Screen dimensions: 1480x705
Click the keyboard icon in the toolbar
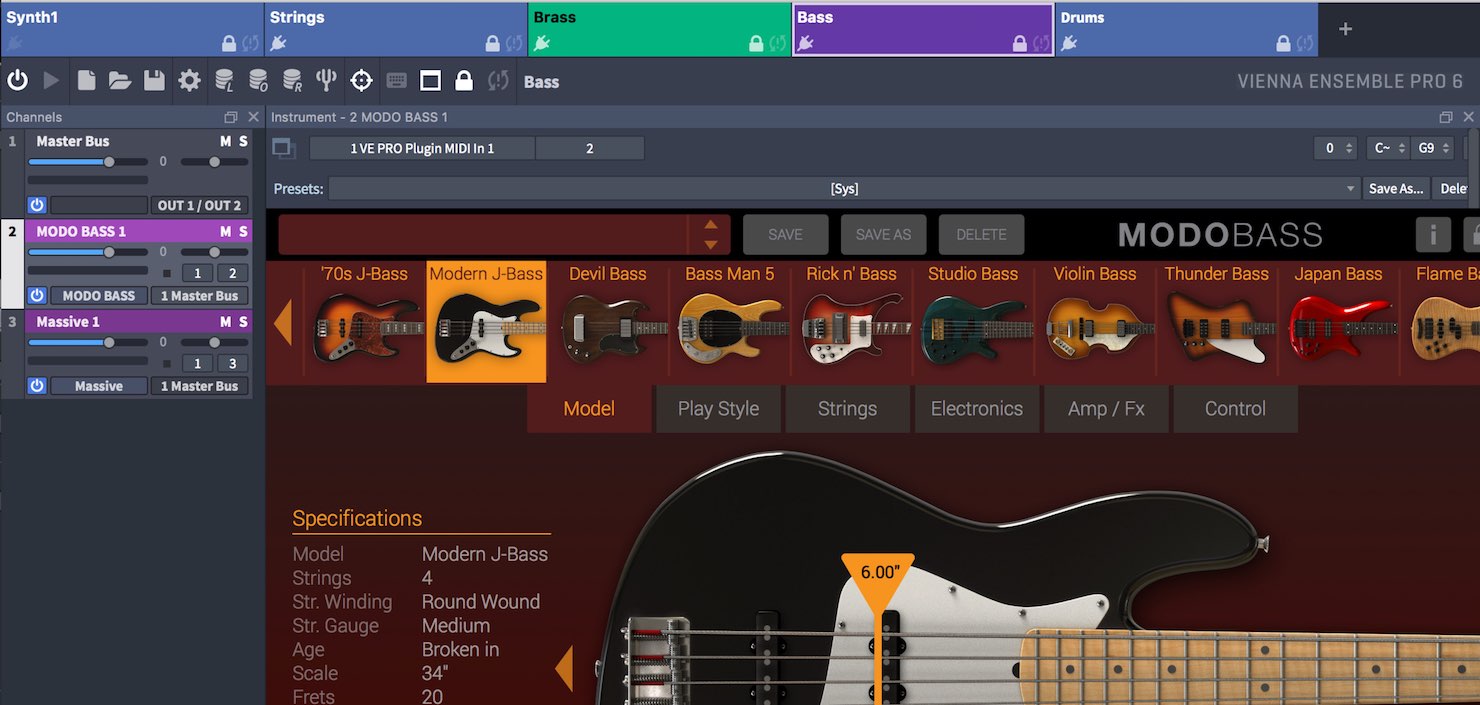click(396, 81)
